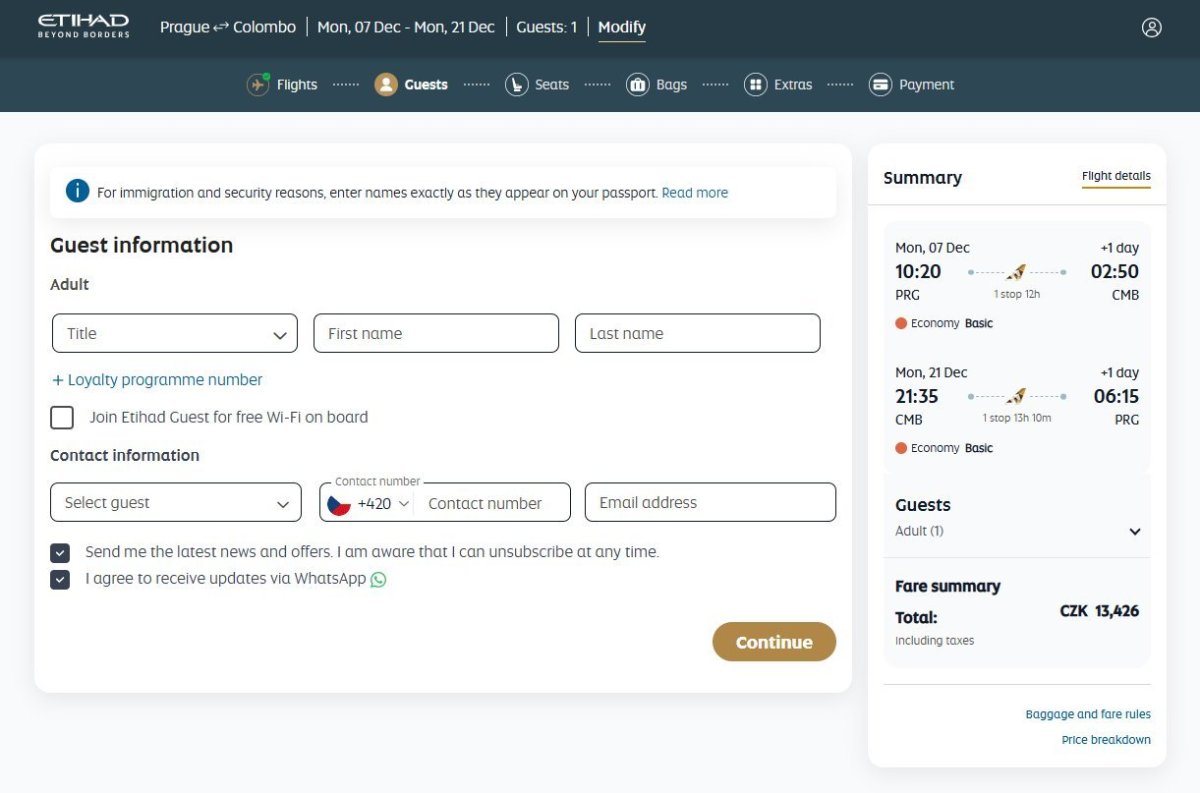This screenshot has height=793, width=1200.
Task: Click the 1 stop 12h label
Action: [1016, 295]
